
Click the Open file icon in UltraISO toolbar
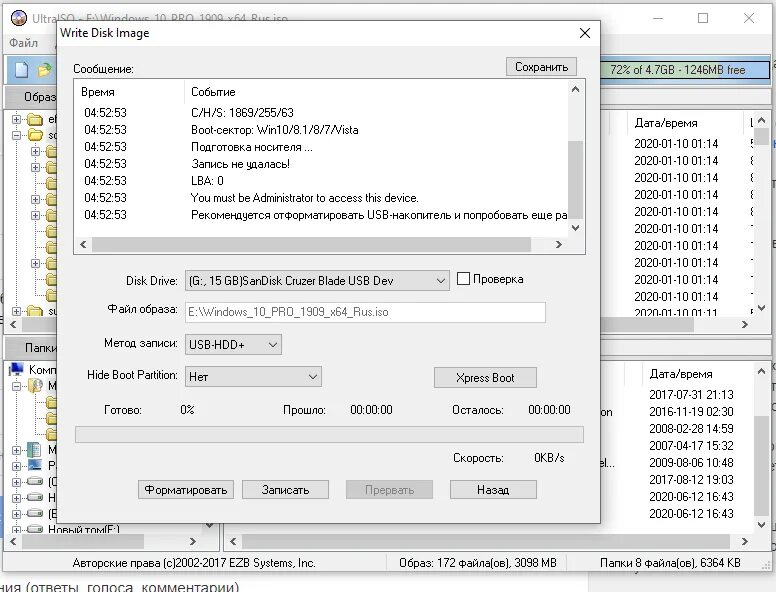45,70
